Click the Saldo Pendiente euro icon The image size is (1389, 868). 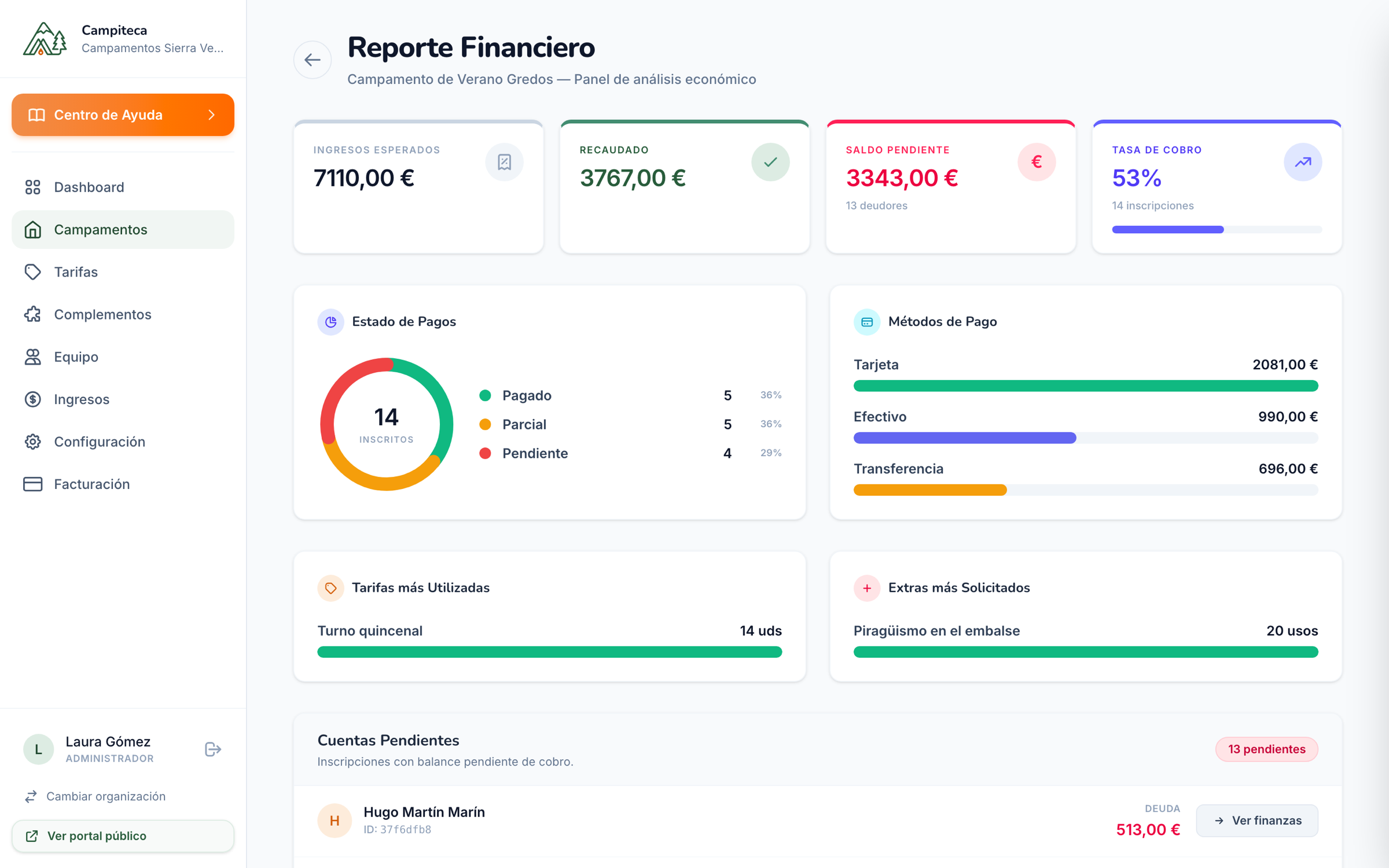click(x=1037, y=162)
